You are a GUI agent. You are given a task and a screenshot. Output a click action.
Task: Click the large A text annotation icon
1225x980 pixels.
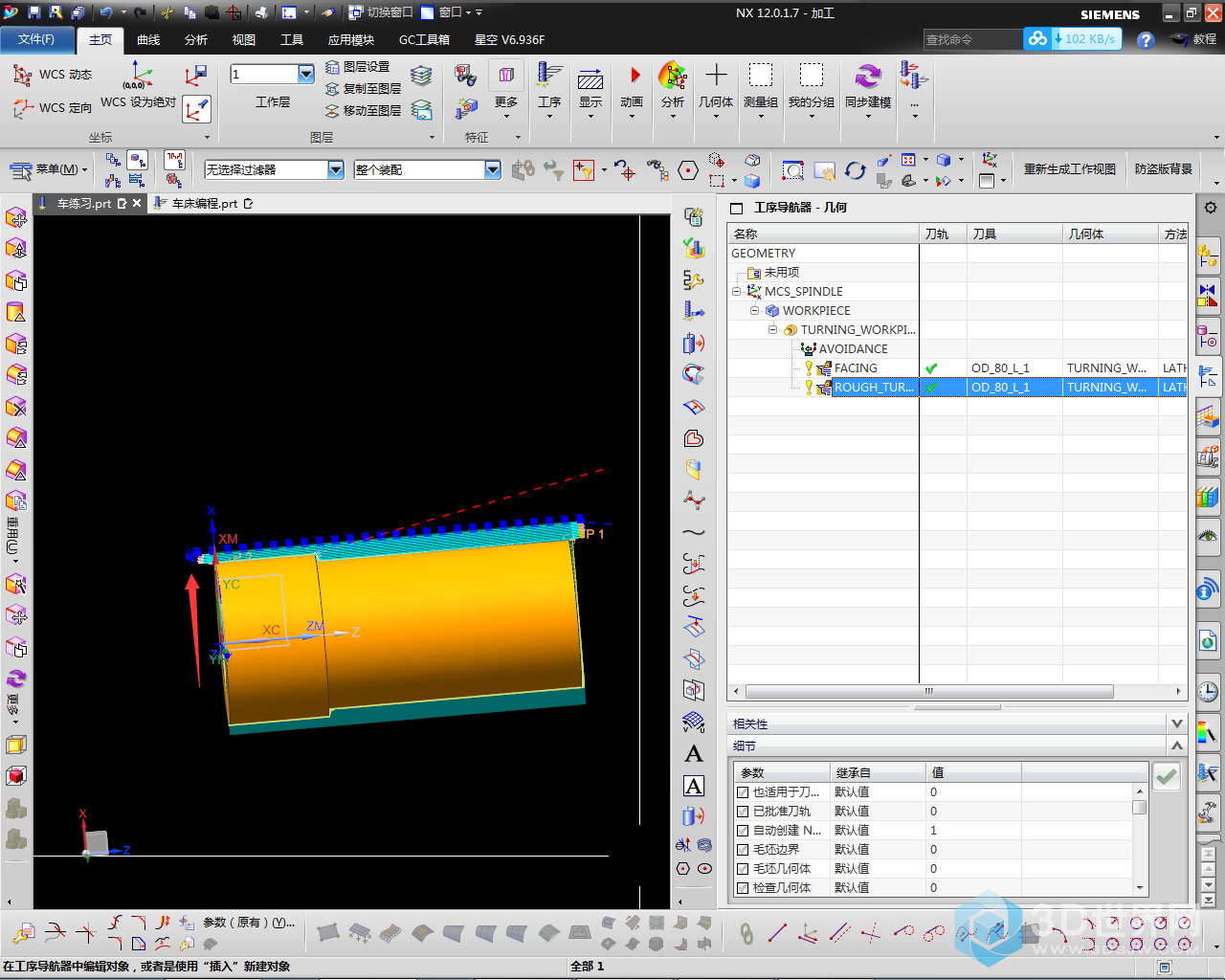coord(694,754)
